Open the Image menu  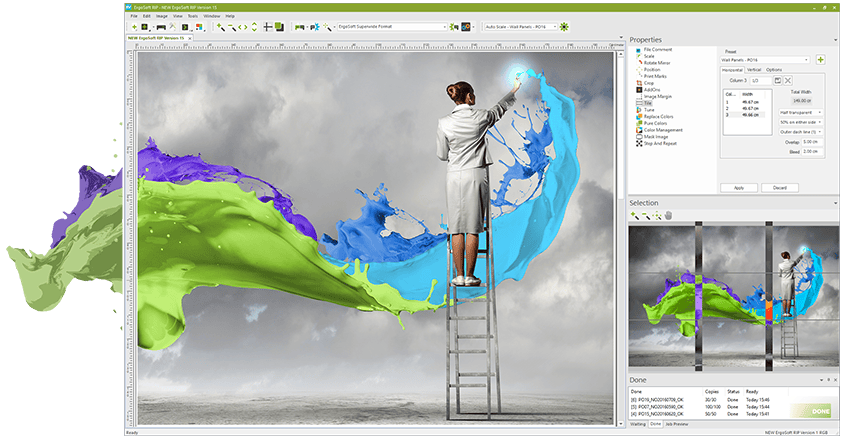[162, 16]
